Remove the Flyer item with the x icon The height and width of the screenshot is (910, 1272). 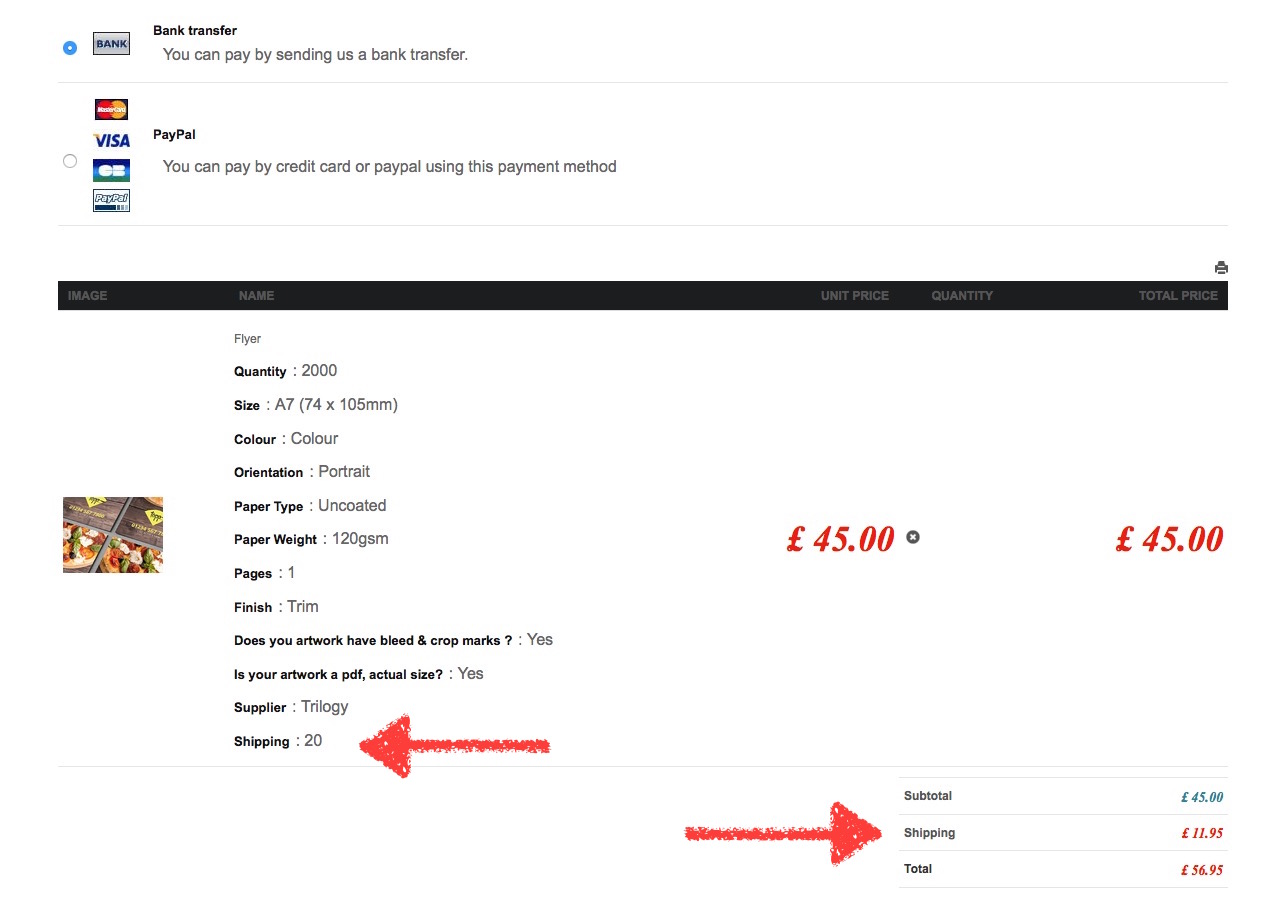click(912, 537)
